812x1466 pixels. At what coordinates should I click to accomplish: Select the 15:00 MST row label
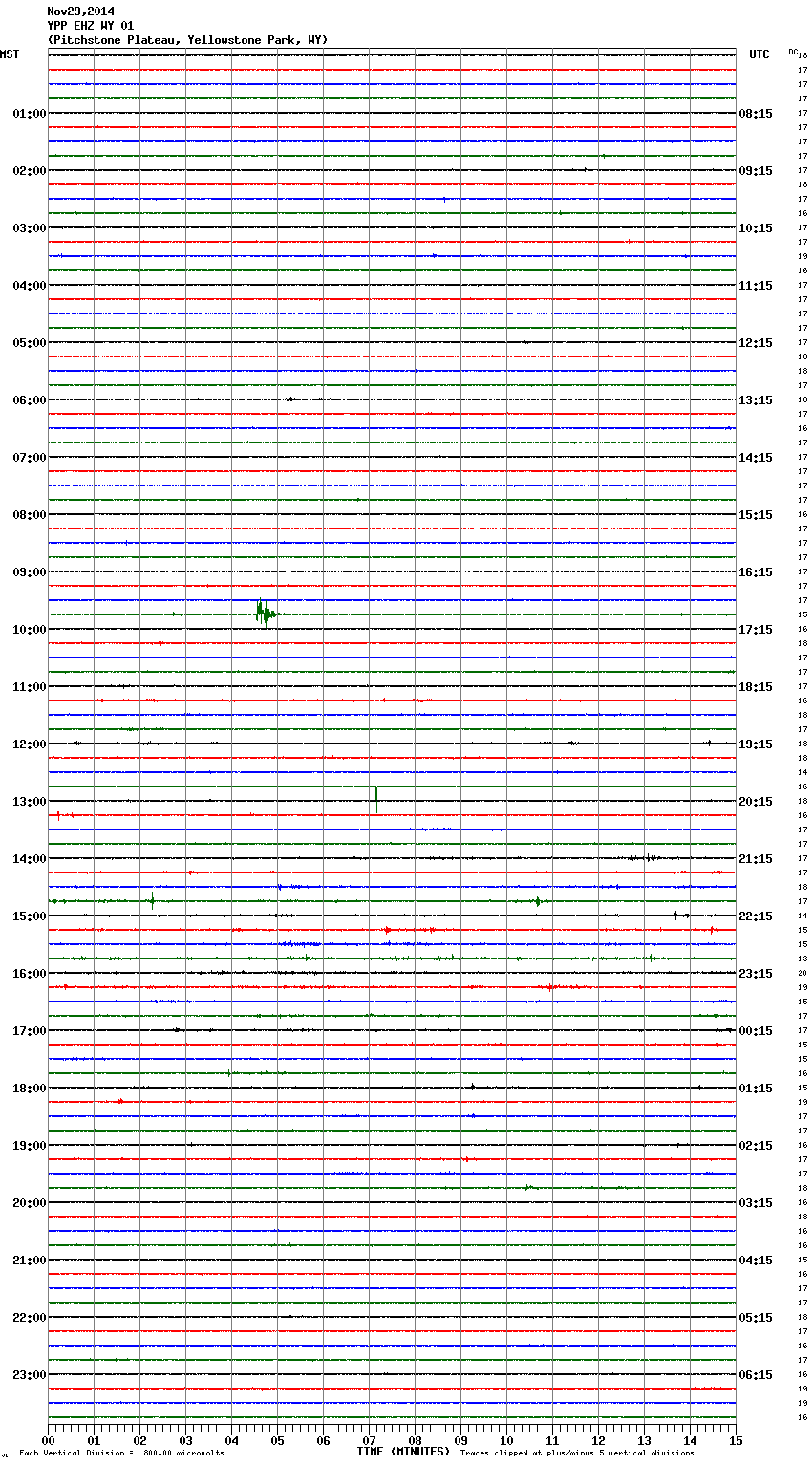coord(30,916)
